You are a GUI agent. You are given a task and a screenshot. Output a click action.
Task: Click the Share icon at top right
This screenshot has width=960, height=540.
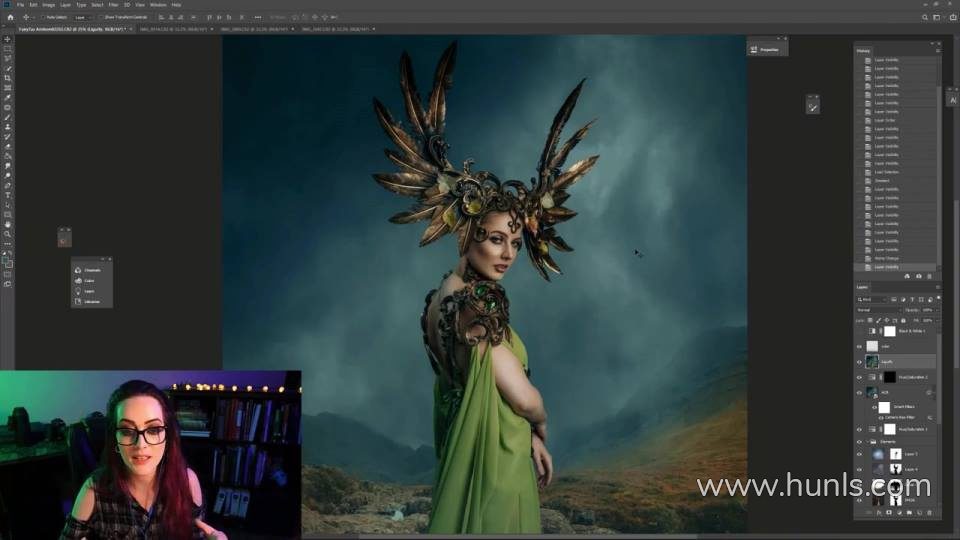point(953,17)
